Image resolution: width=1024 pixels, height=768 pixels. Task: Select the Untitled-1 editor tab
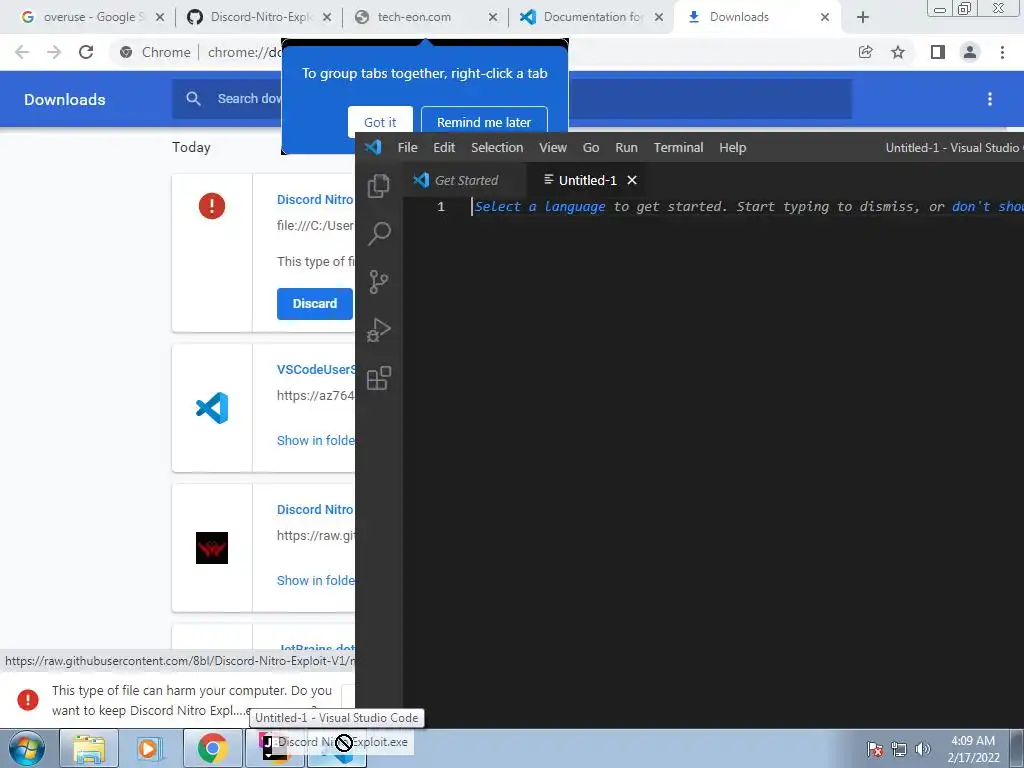587,180
